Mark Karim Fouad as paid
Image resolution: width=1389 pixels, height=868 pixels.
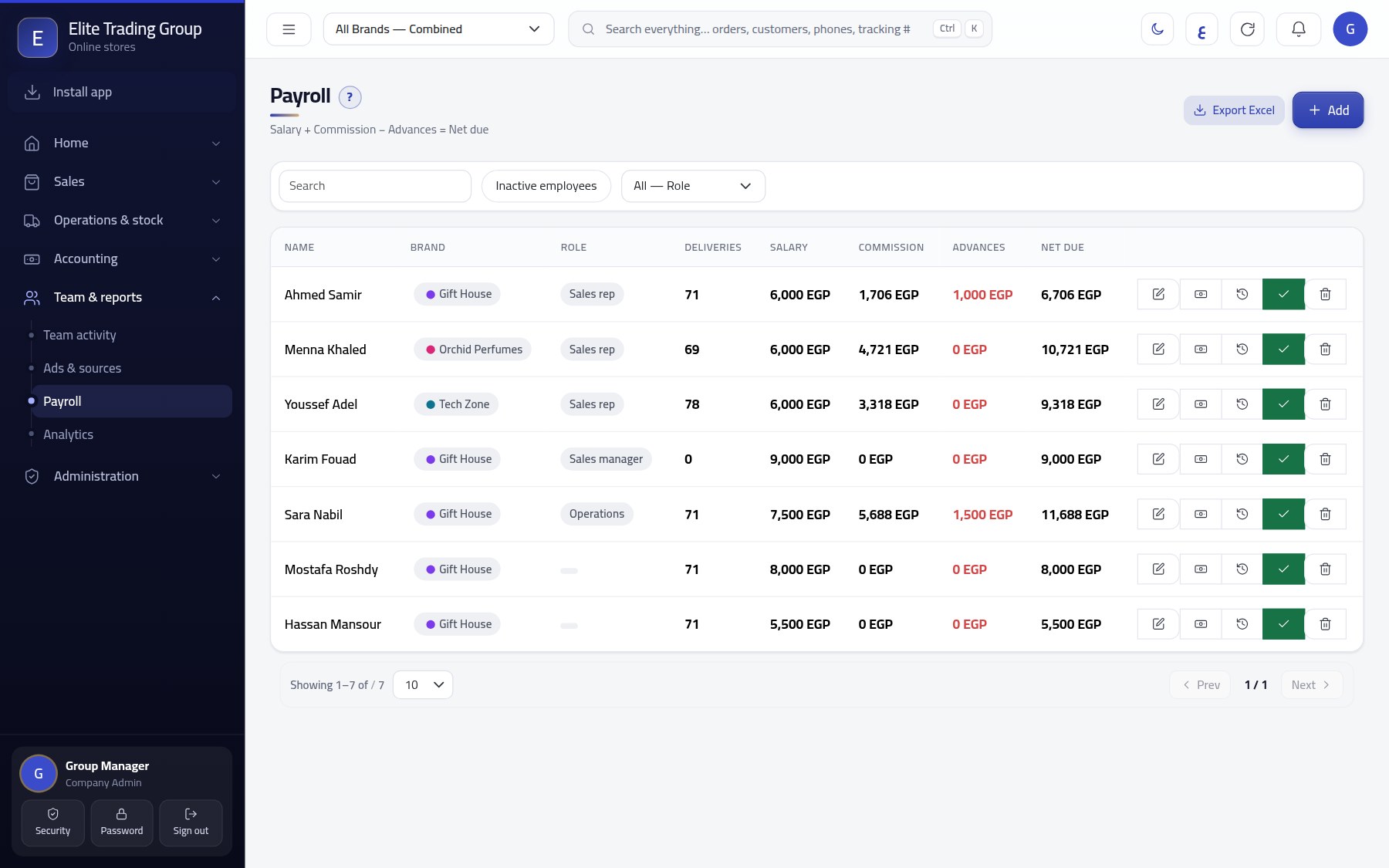[x=1283, y=459]
